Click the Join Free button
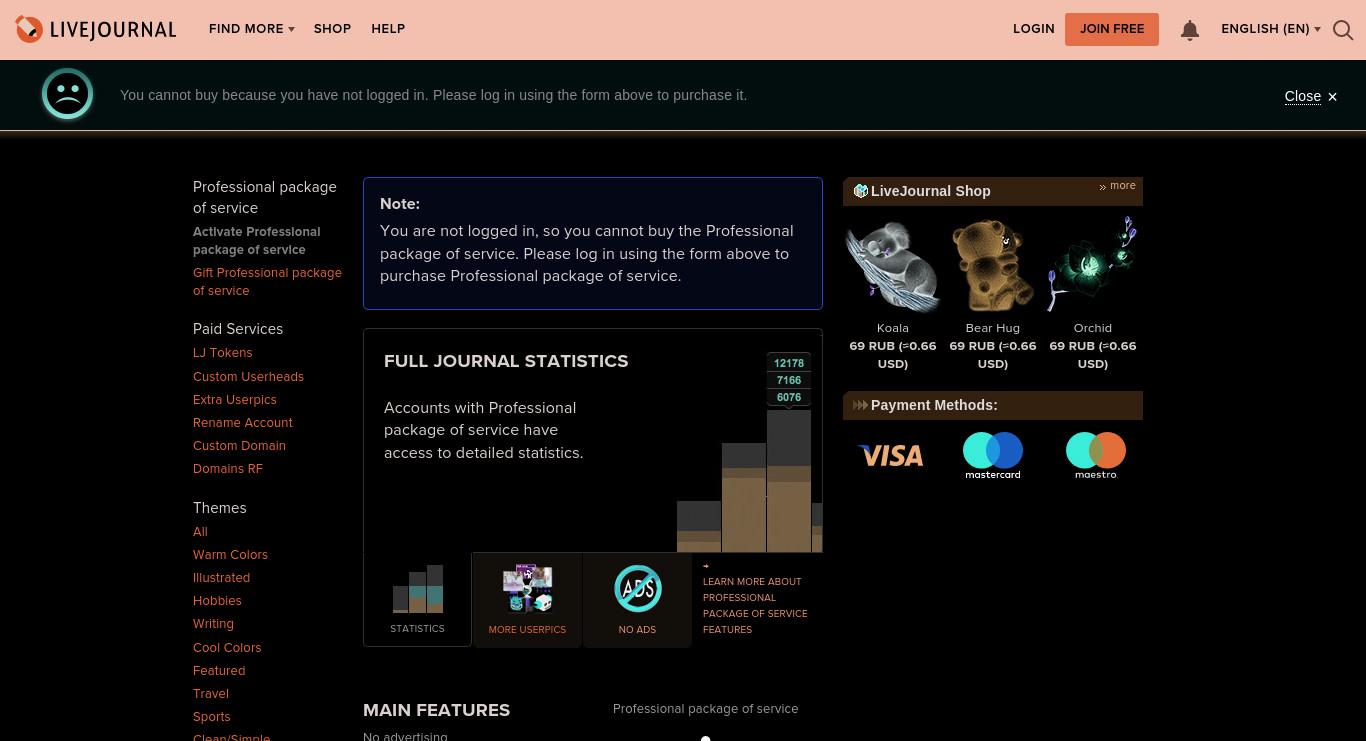1366x741 pixels. coord(1112,29)
